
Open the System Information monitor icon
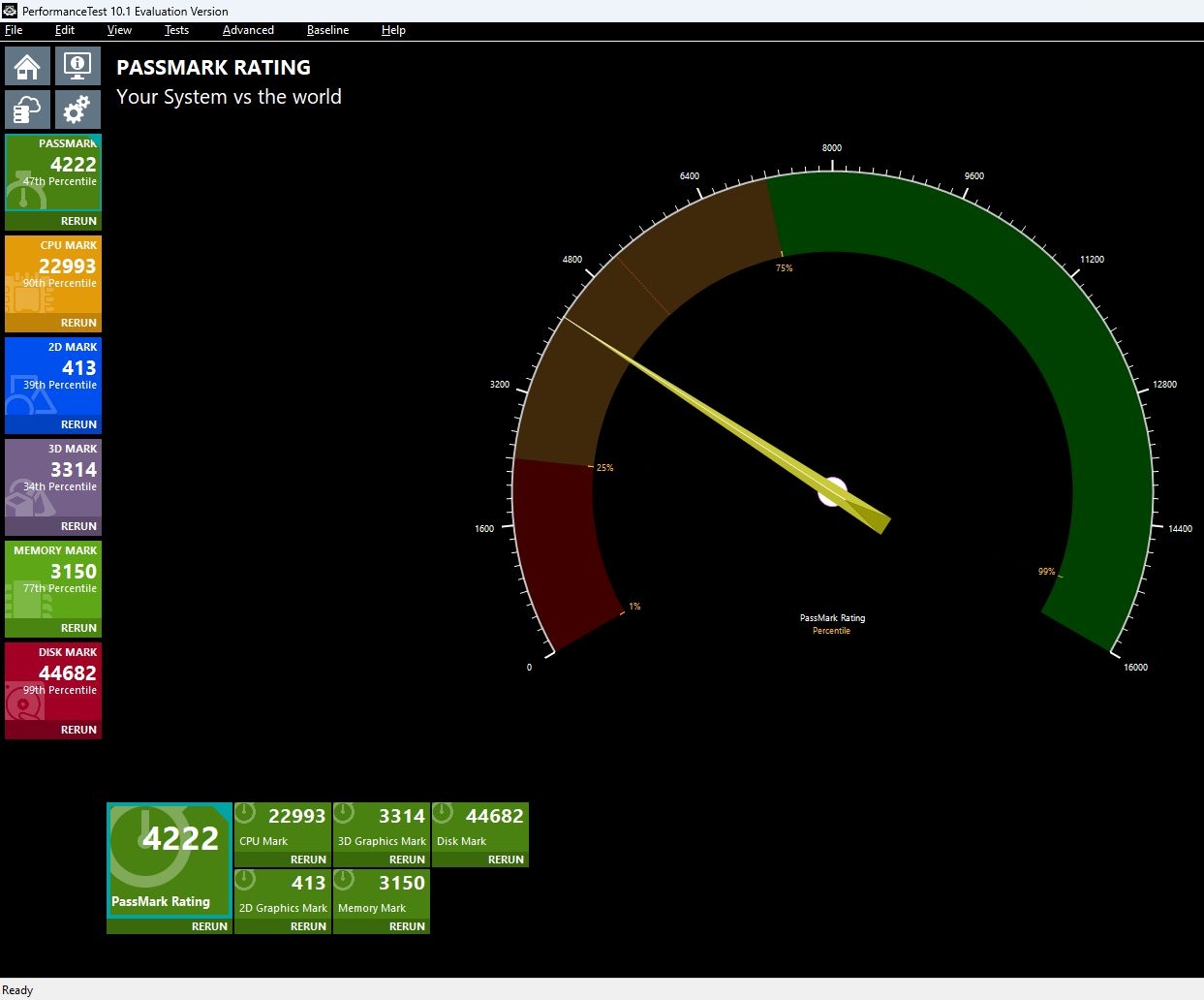[x=77, y=67]
